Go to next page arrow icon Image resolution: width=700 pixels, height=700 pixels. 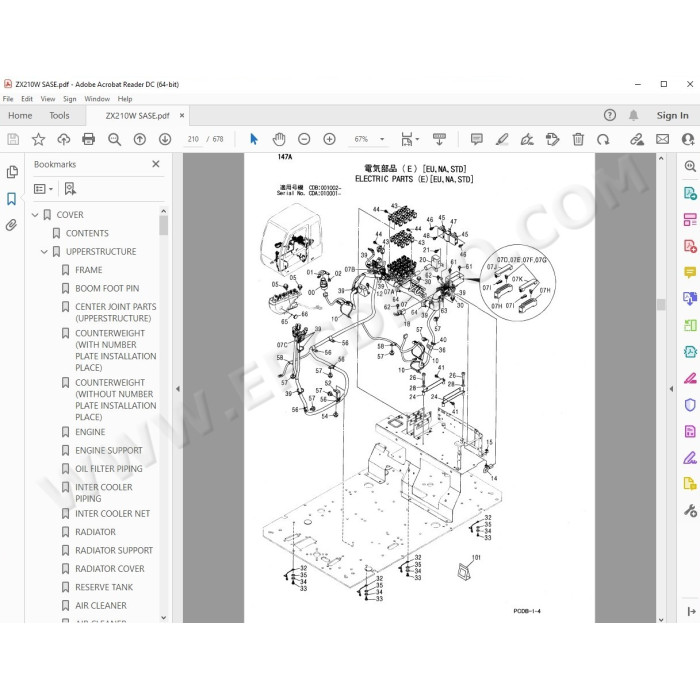(165, 139)
